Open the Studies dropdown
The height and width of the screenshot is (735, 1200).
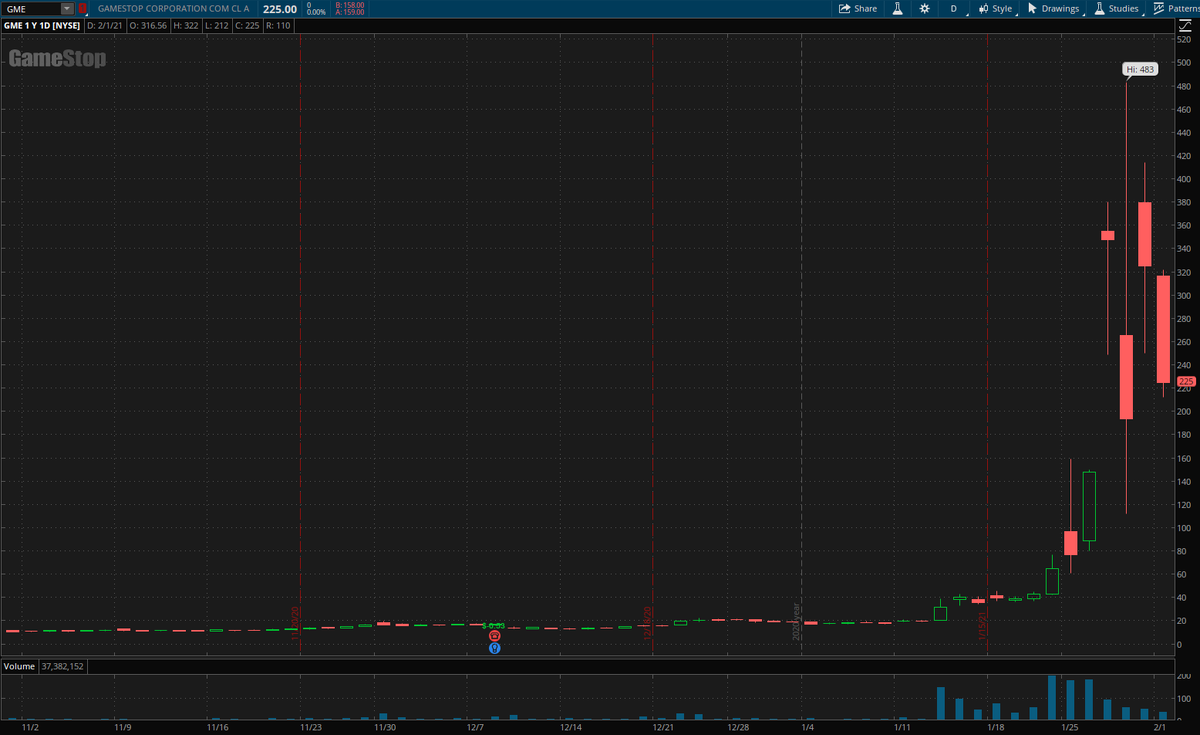(1117, 8)
